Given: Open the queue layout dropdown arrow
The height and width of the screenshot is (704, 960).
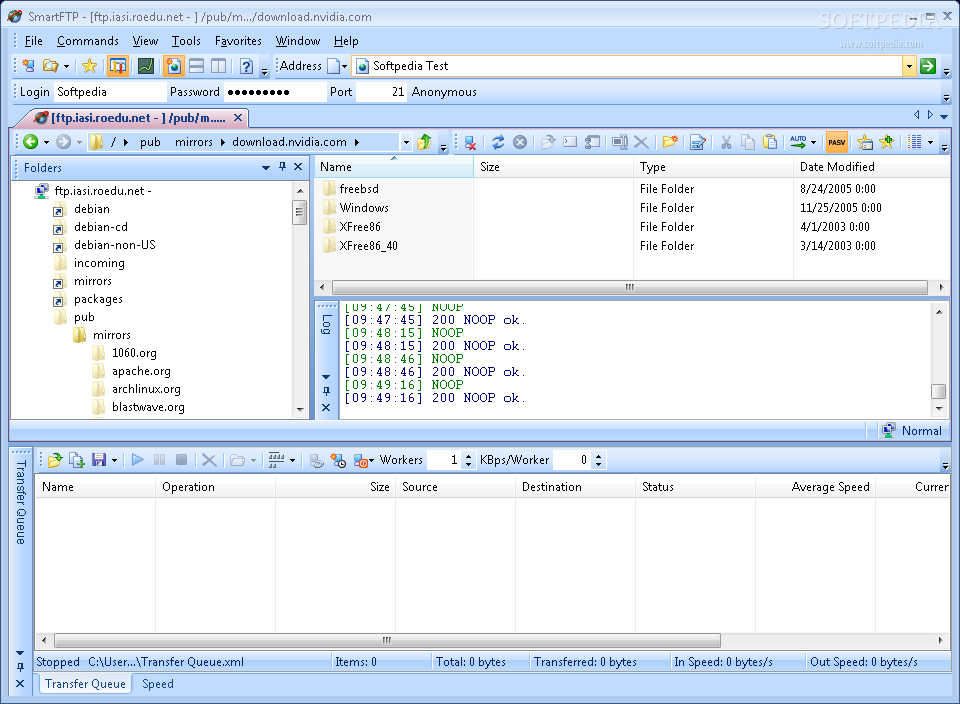Looking at the screenshot, I should click(x=293, y=460).
